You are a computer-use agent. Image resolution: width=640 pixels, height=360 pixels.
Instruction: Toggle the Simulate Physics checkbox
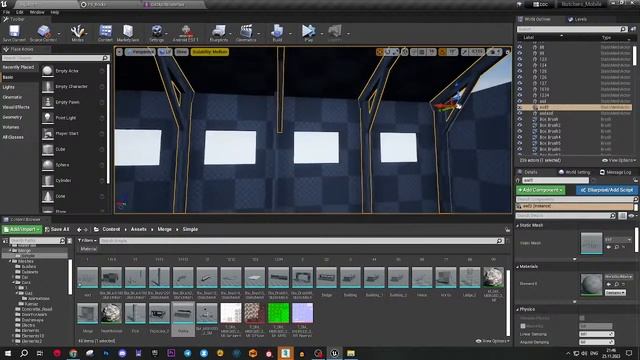pos(582,318)
